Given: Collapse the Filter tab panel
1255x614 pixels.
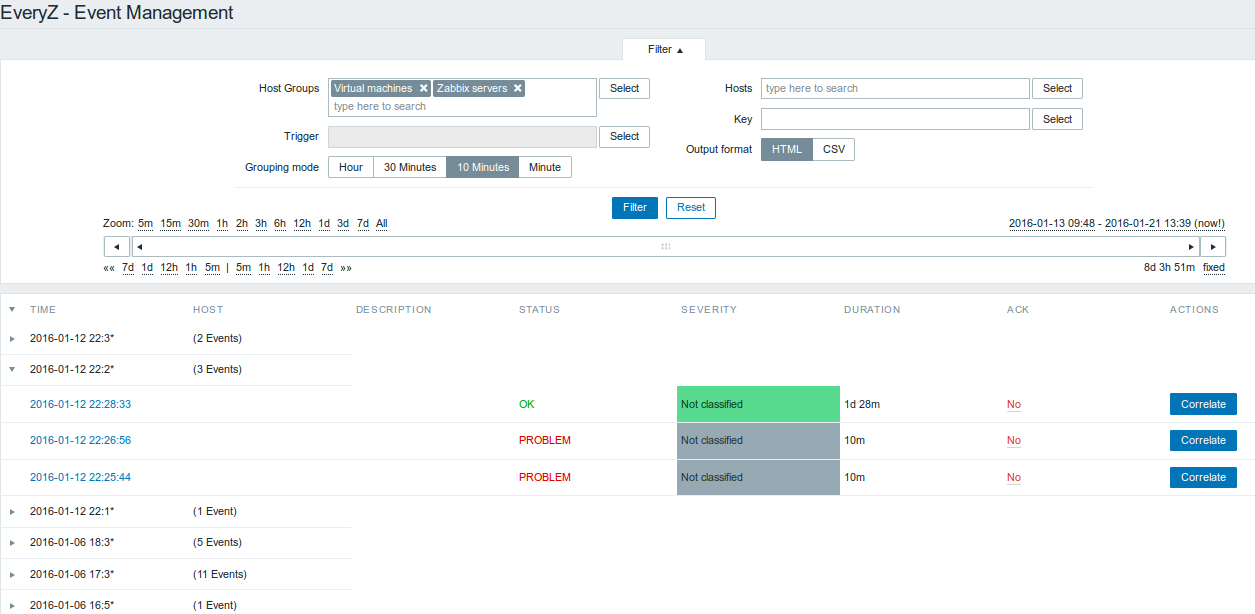Looking at the screenshot, I should tap(664, 49).
